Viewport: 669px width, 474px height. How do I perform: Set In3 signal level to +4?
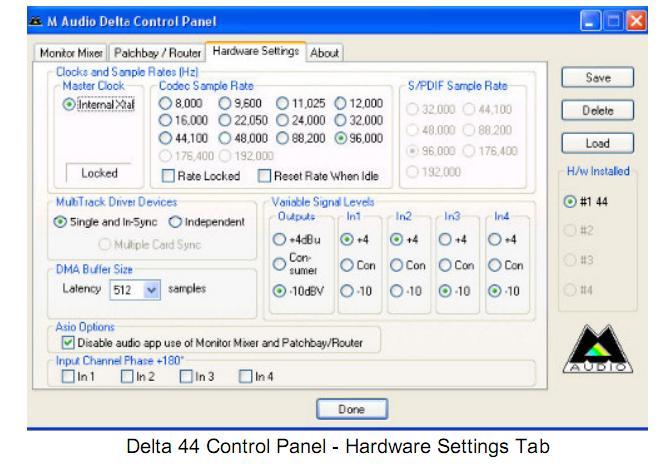tap(444, 238)
